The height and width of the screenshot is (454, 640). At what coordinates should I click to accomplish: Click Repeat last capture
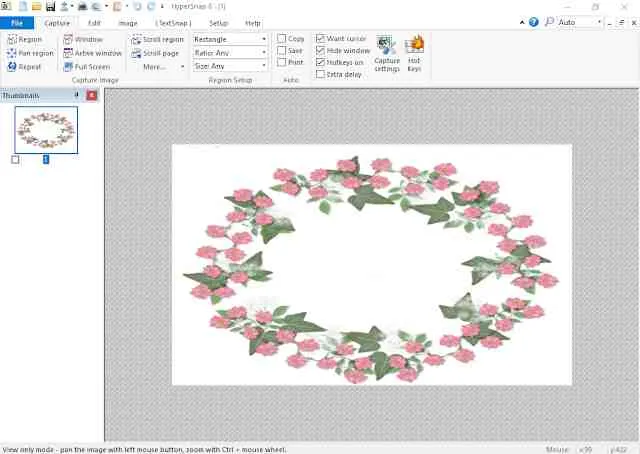(x=12, y=67)
